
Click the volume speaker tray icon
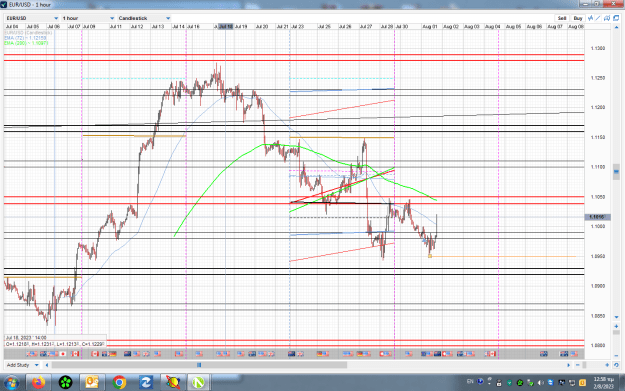click(541, 383)
